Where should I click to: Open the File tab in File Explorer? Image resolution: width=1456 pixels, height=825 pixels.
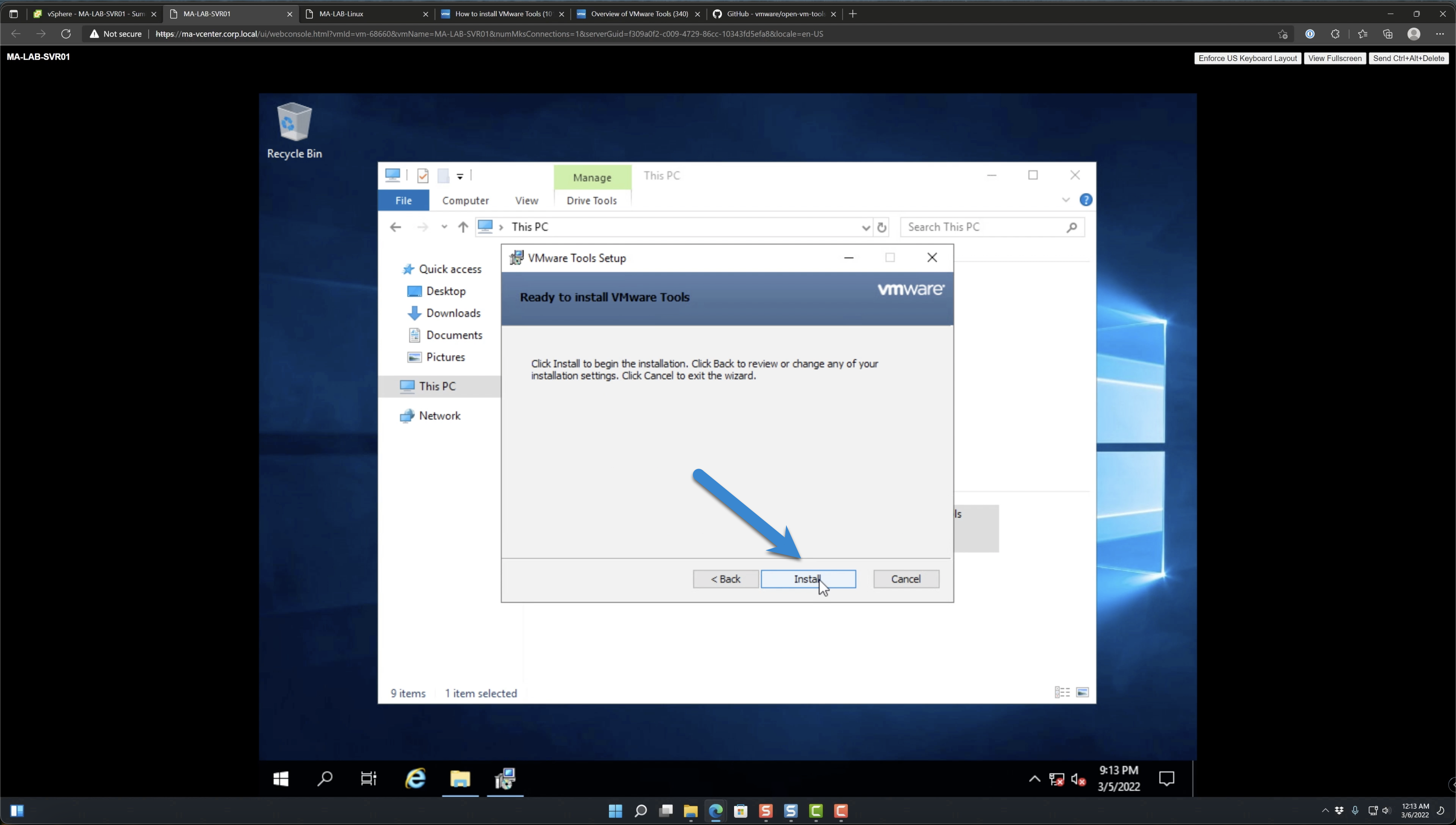pos(403,200)
